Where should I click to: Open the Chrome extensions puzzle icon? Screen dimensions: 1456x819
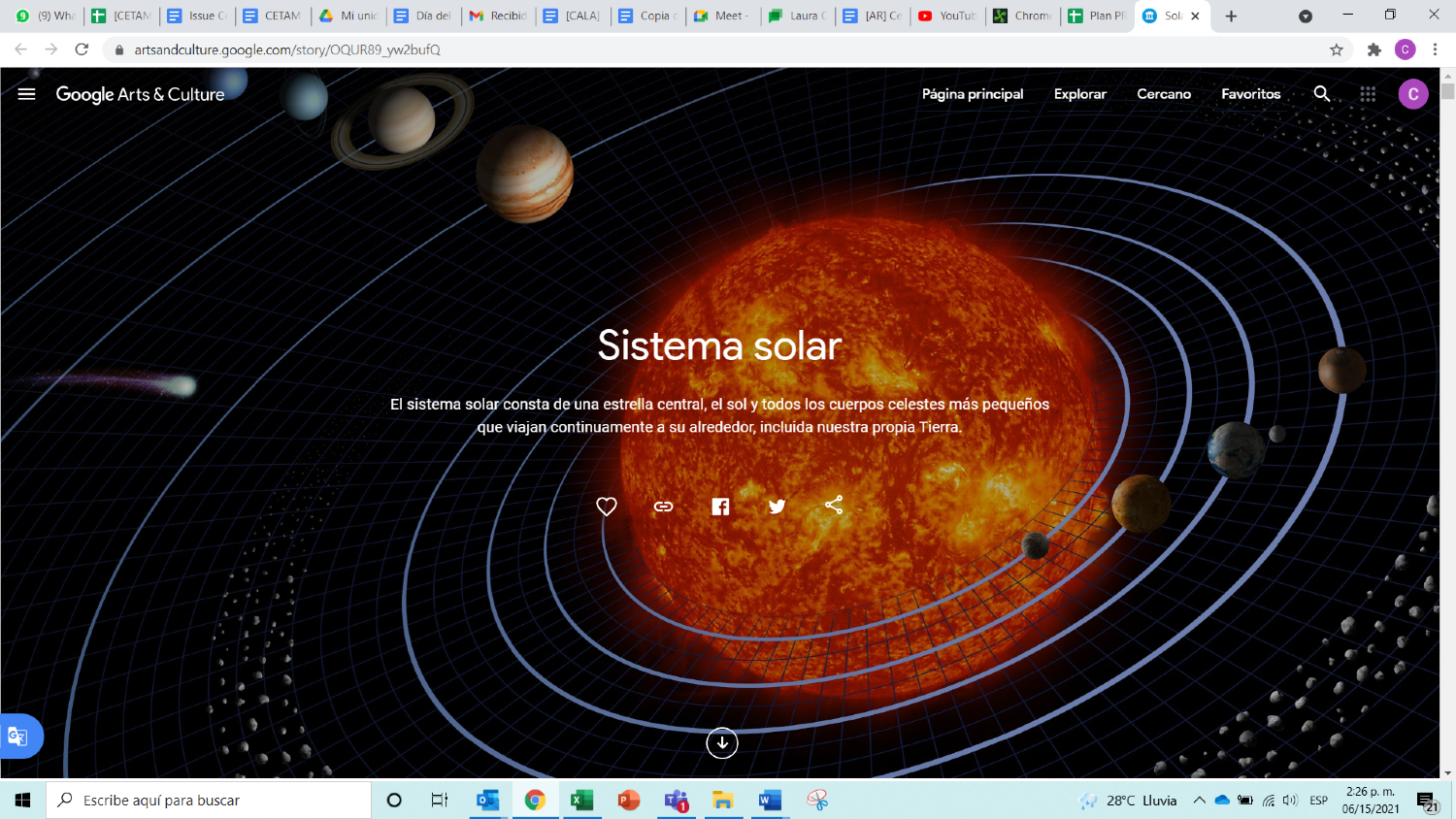pos(1373,49)
